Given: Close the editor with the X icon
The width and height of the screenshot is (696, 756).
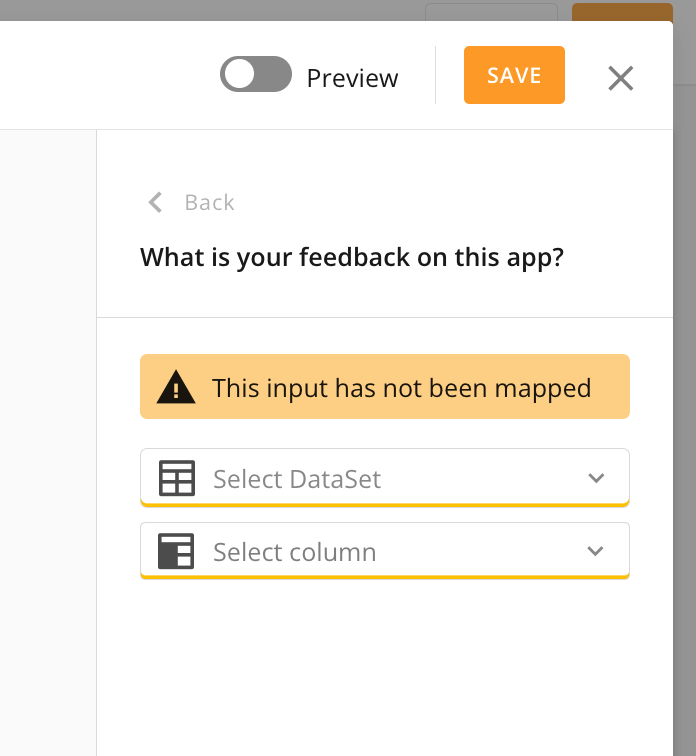Looking at the screenshot, I should point(621,78).
